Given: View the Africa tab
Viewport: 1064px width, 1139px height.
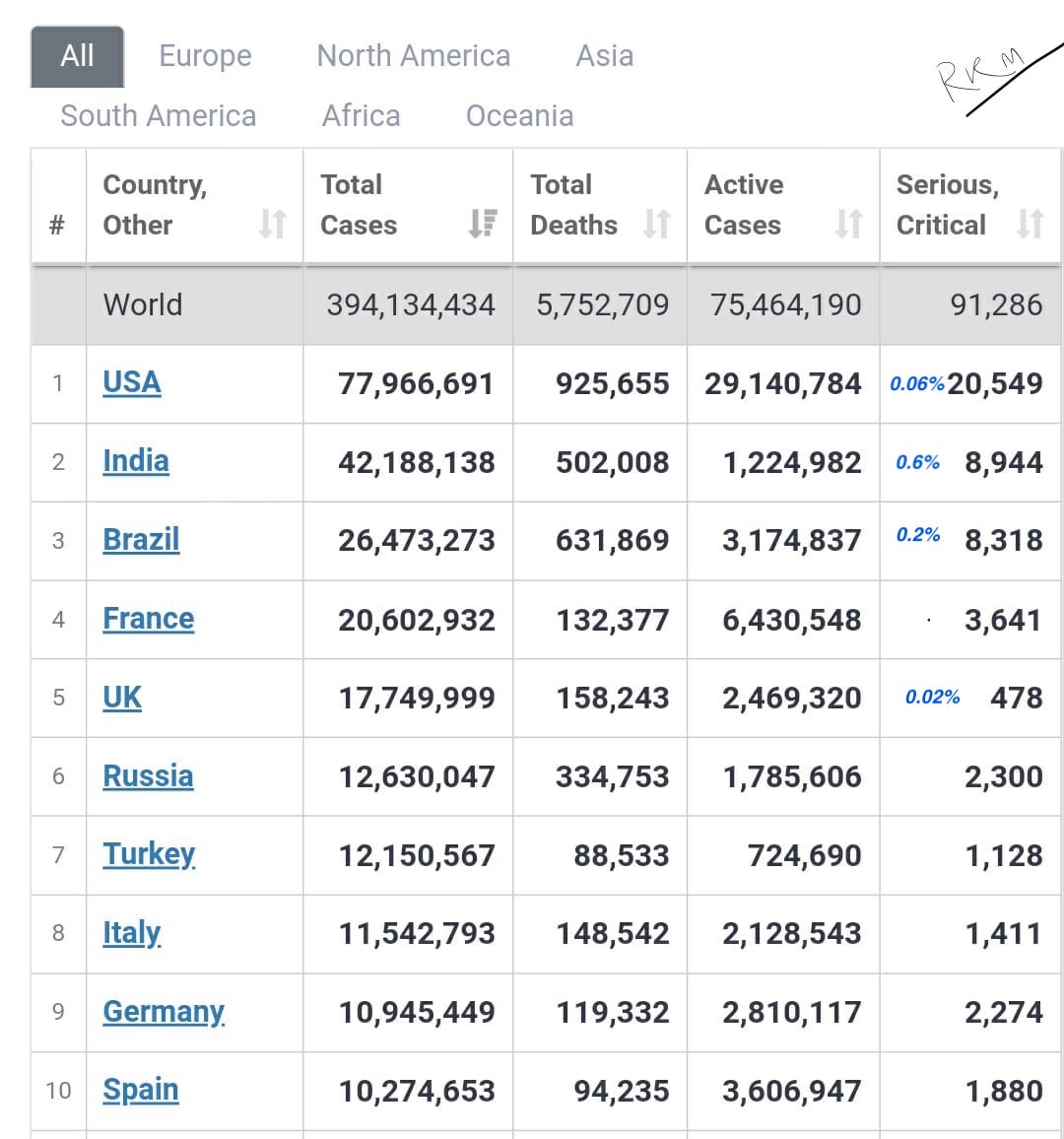Looking at the screenshot, I should pos(361,116).
